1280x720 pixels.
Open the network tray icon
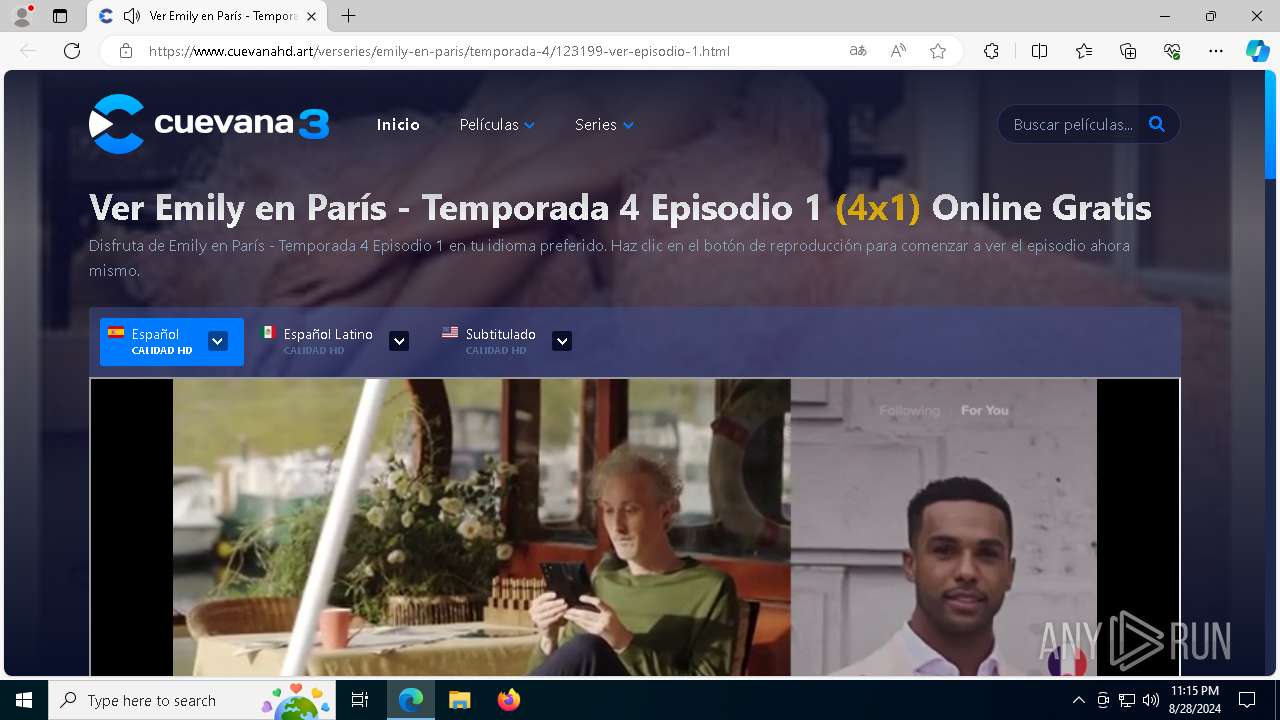click(x=1127, y=700)
